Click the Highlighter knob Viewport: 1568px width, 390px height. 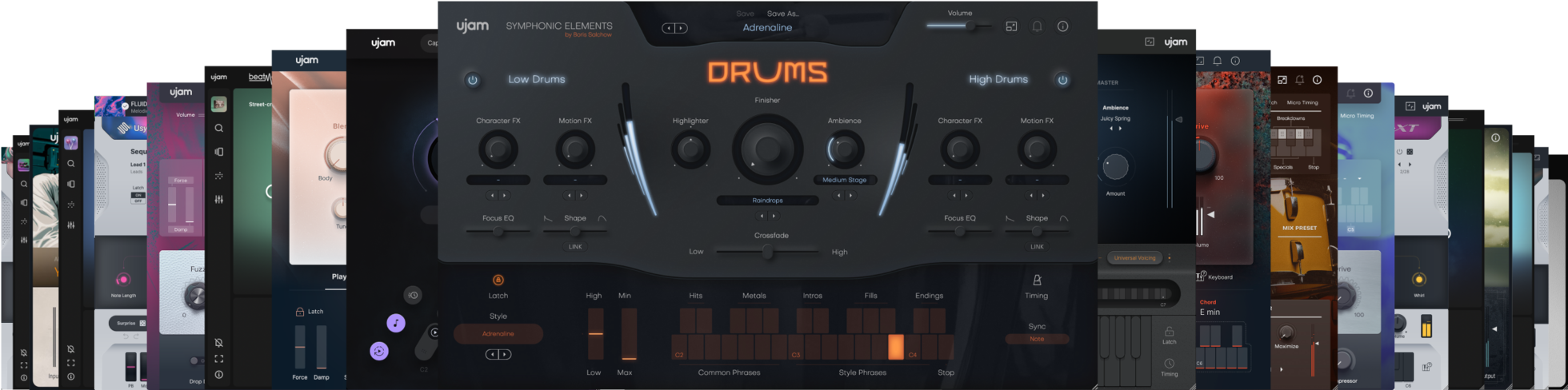690,149
